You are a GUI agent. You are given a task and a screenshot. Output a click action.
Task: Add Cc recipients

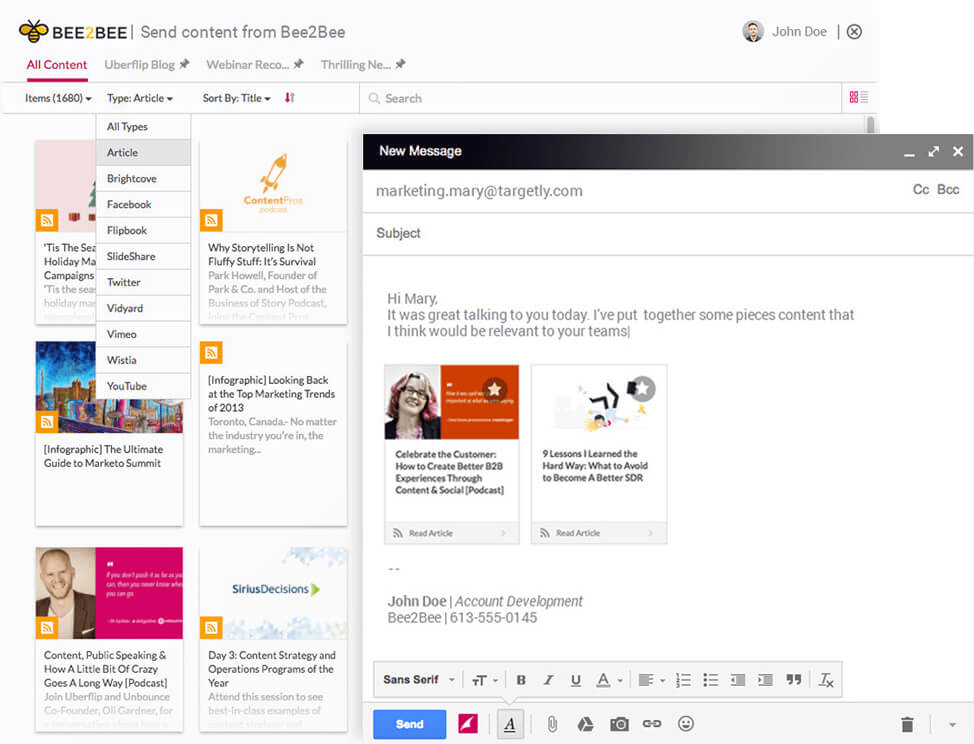point(921,189)
